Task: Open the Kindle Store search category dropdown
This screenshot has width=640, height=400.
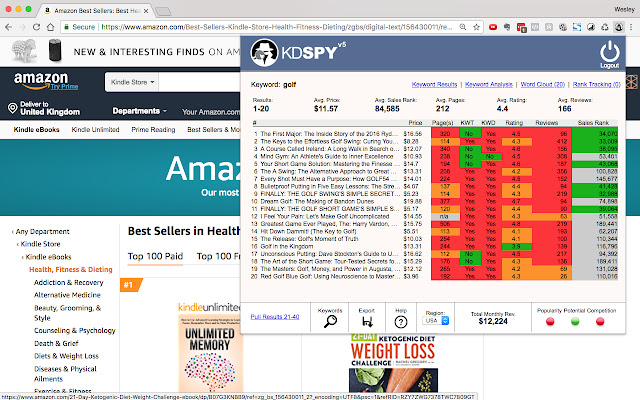Action: (131, 82)
